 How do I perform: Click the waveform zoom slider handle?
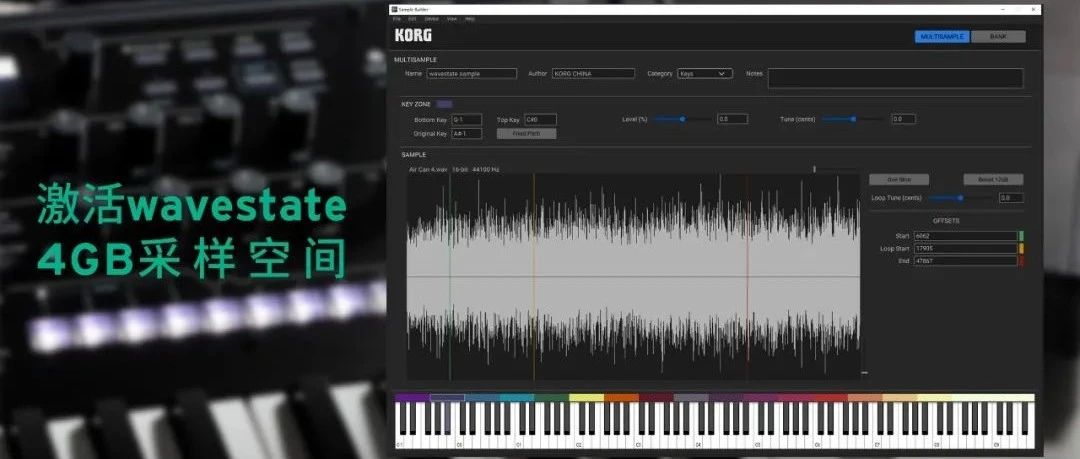(x=814, y=169)
